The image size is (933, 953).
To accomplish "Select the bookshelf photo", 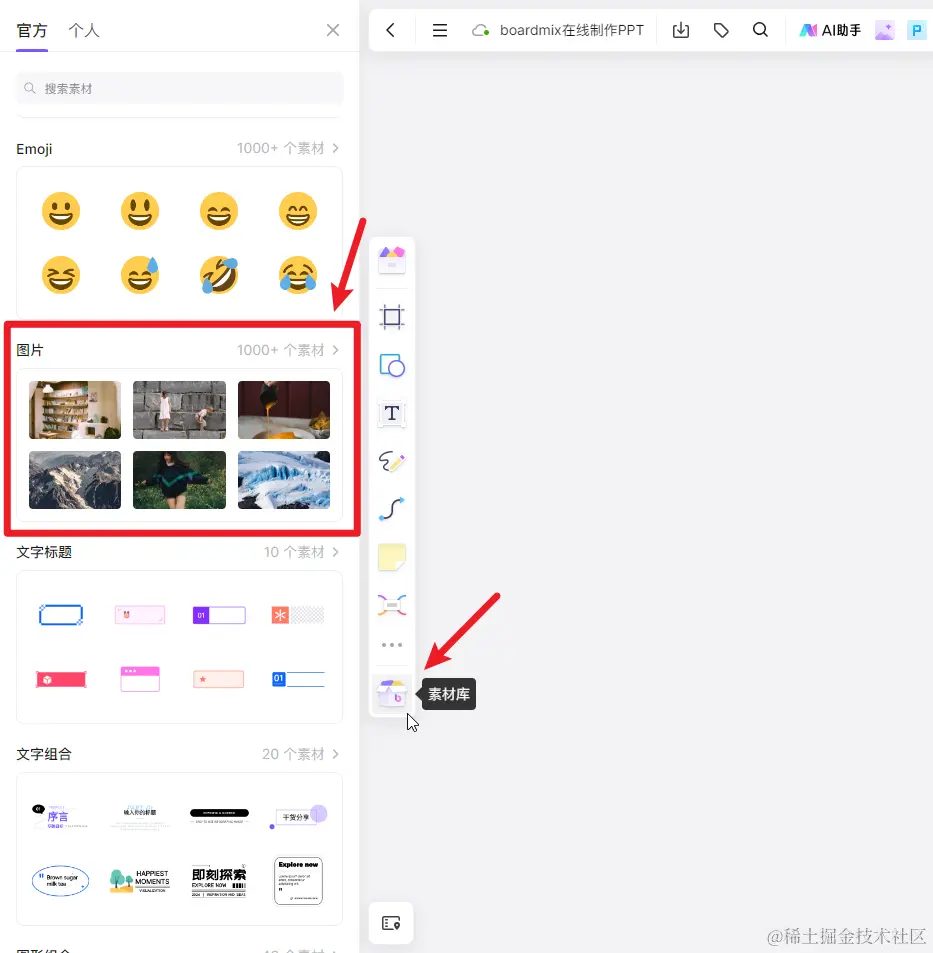I will tap(75, 410).
